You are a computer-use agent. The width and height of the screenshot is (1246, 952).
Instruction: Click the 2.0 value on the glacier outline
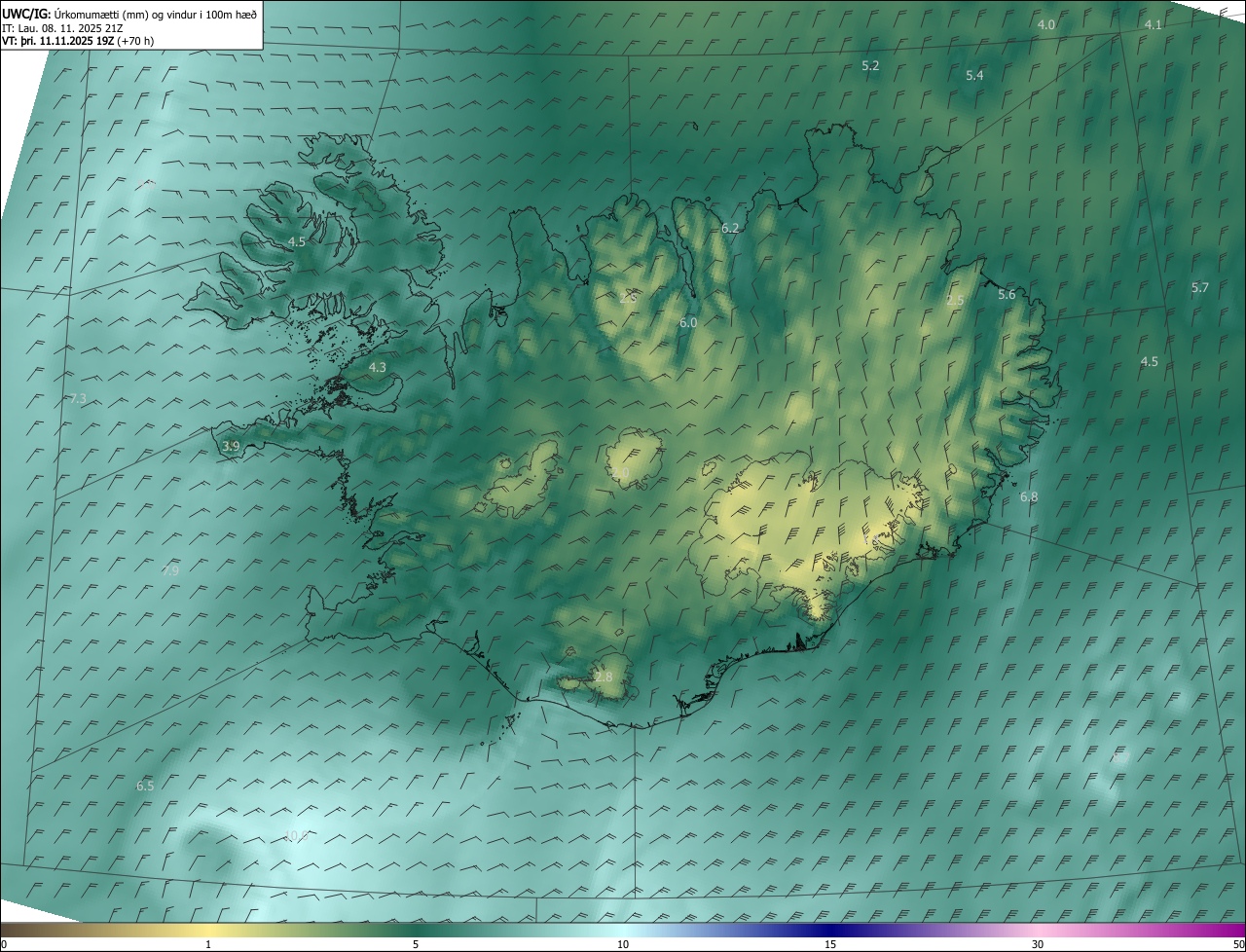tap(620, 473)
